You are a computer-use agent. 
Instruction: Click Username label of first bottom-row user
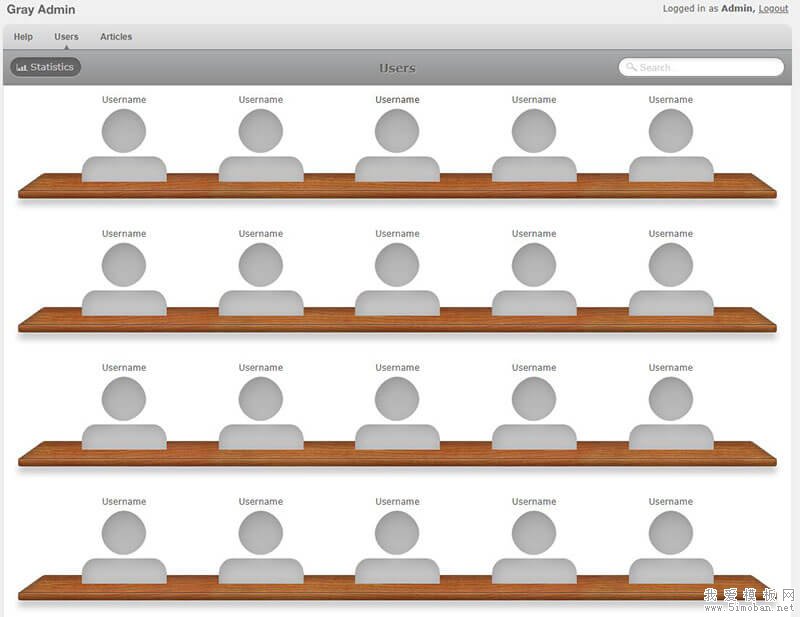[124, 502]
